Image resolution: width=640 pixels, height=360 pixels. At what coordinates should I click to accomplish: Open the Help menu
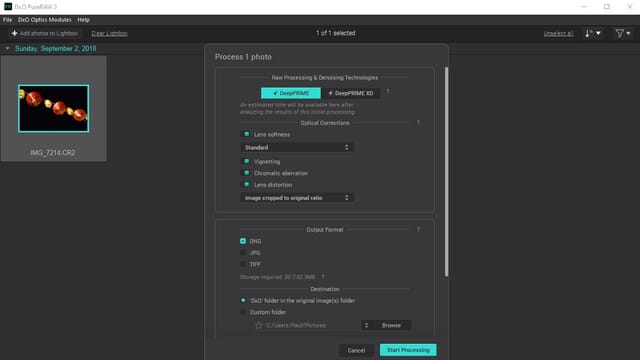pyautogui.click(x=83, y=20)
